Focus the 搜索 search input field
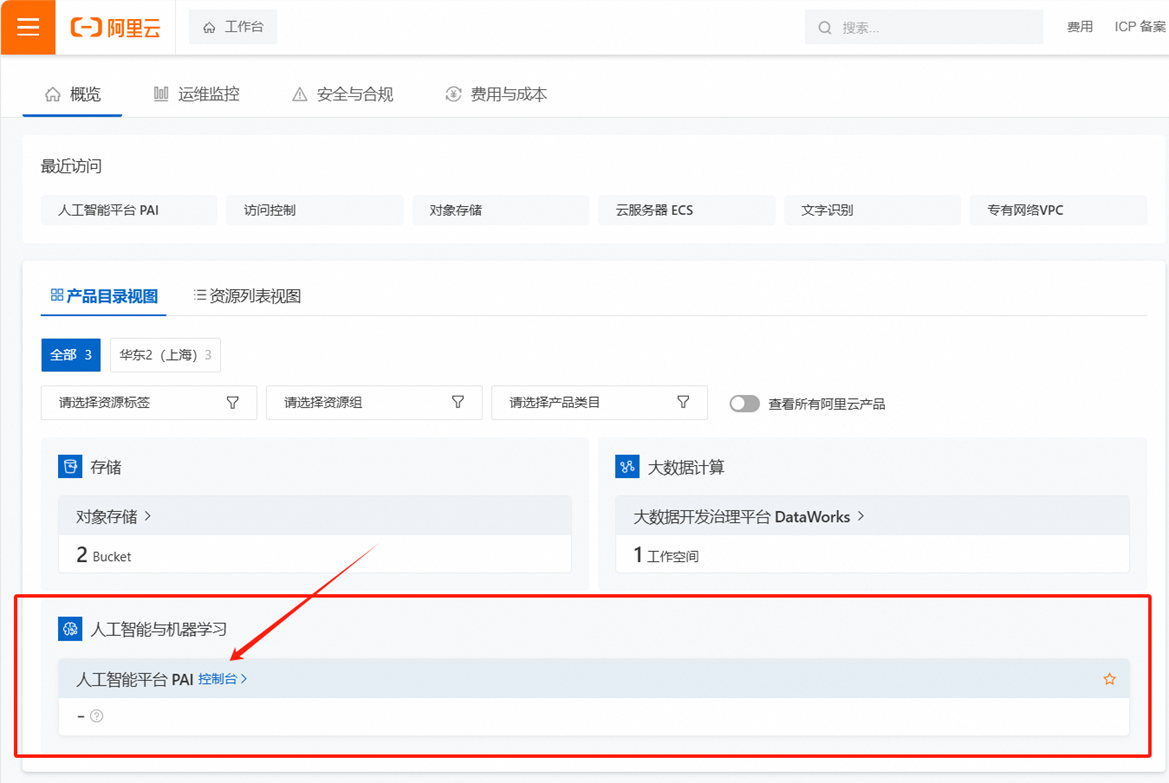This screenshot has height=783, width=1169. click(924, 27)
